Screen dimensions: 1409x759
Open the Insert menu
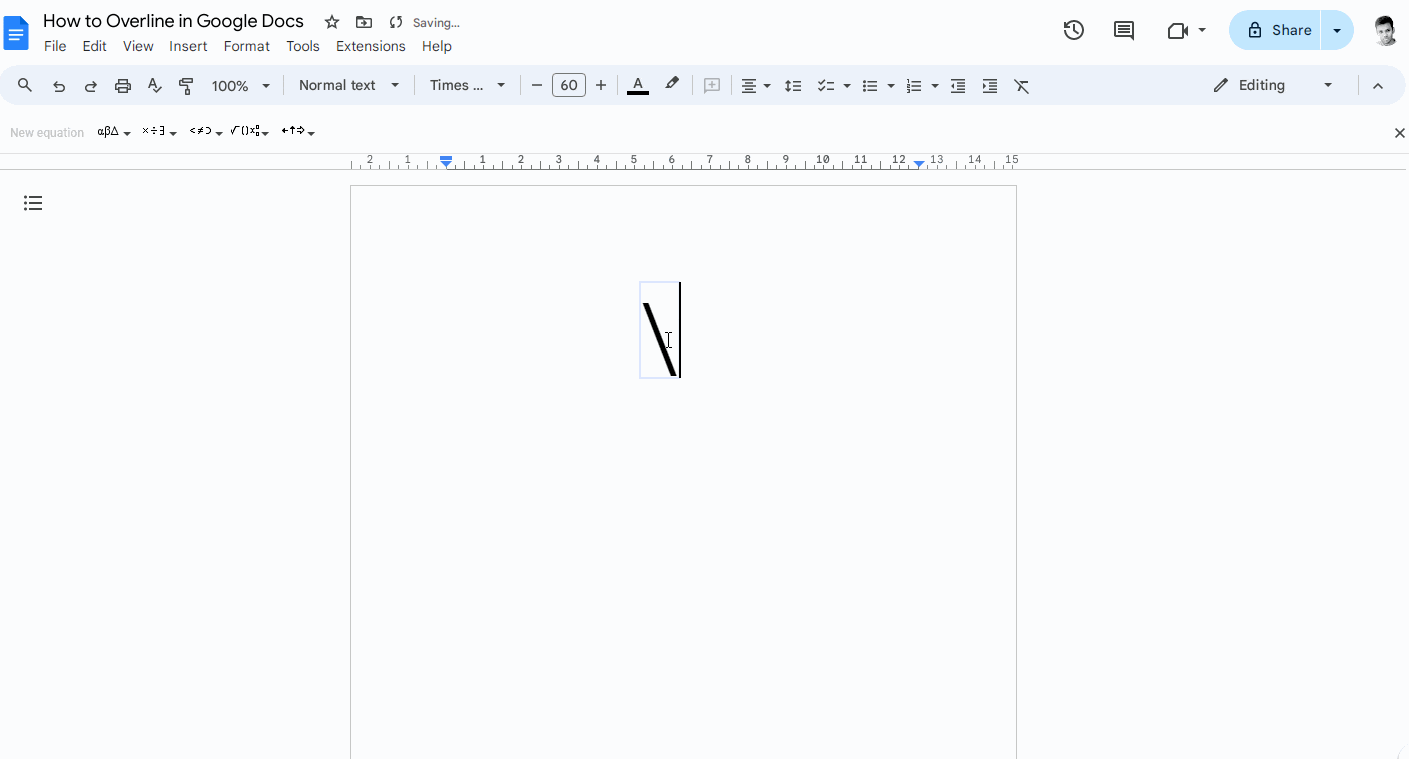(188, 46)
